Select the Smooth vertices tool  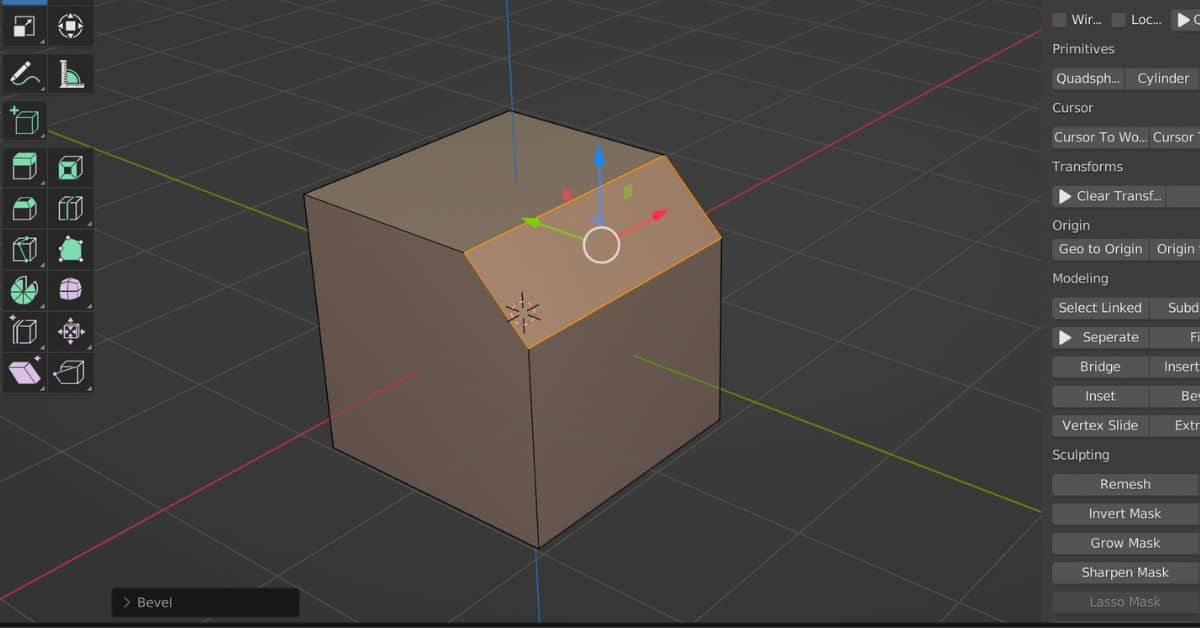coord(70,290)
